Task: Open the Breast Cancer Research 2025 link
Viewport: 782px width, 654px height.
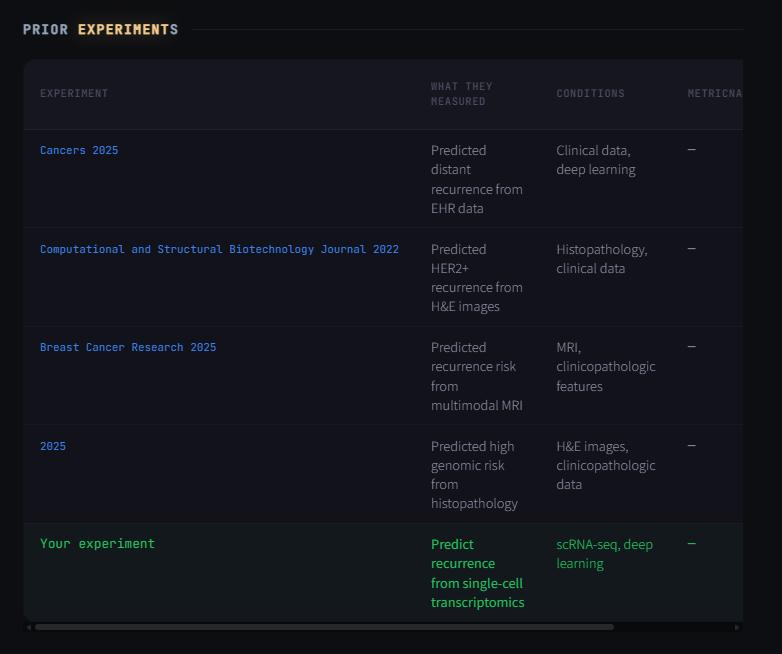Action: (x=128, y=347)
